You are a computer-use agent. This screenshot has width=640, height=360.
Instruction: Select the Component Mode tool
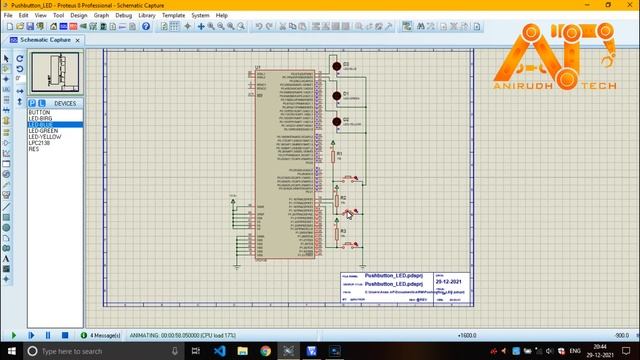pos(6,69)
